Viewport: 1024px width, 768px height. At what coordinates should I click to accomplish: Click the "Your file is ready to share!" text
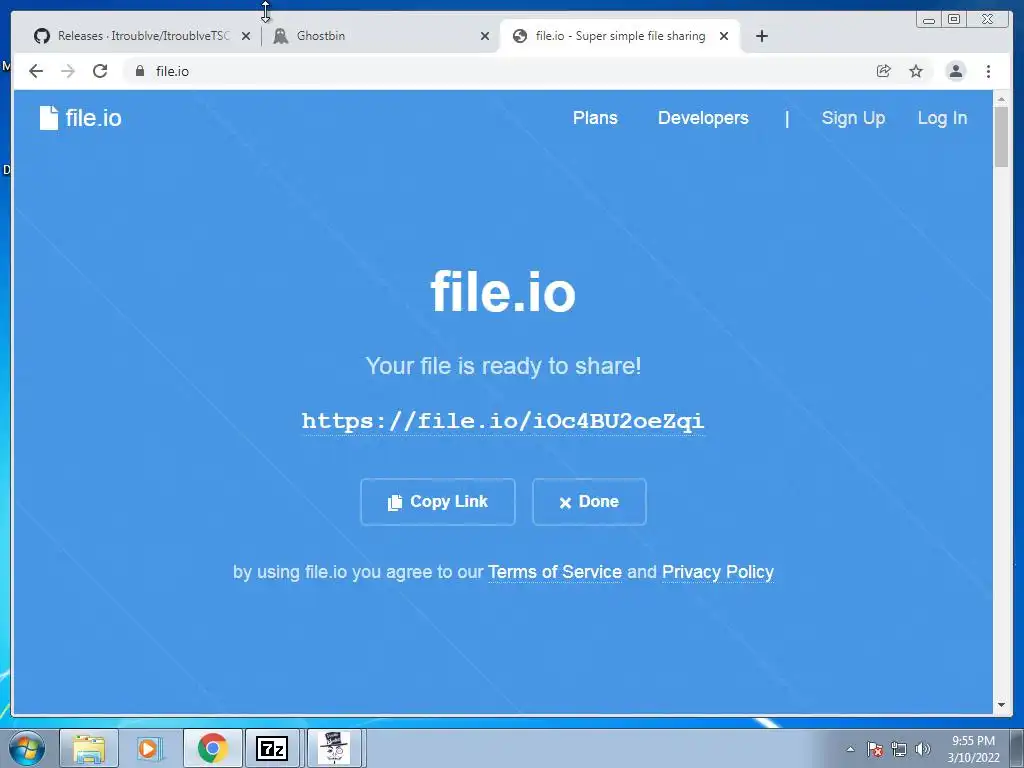(503, 366)
